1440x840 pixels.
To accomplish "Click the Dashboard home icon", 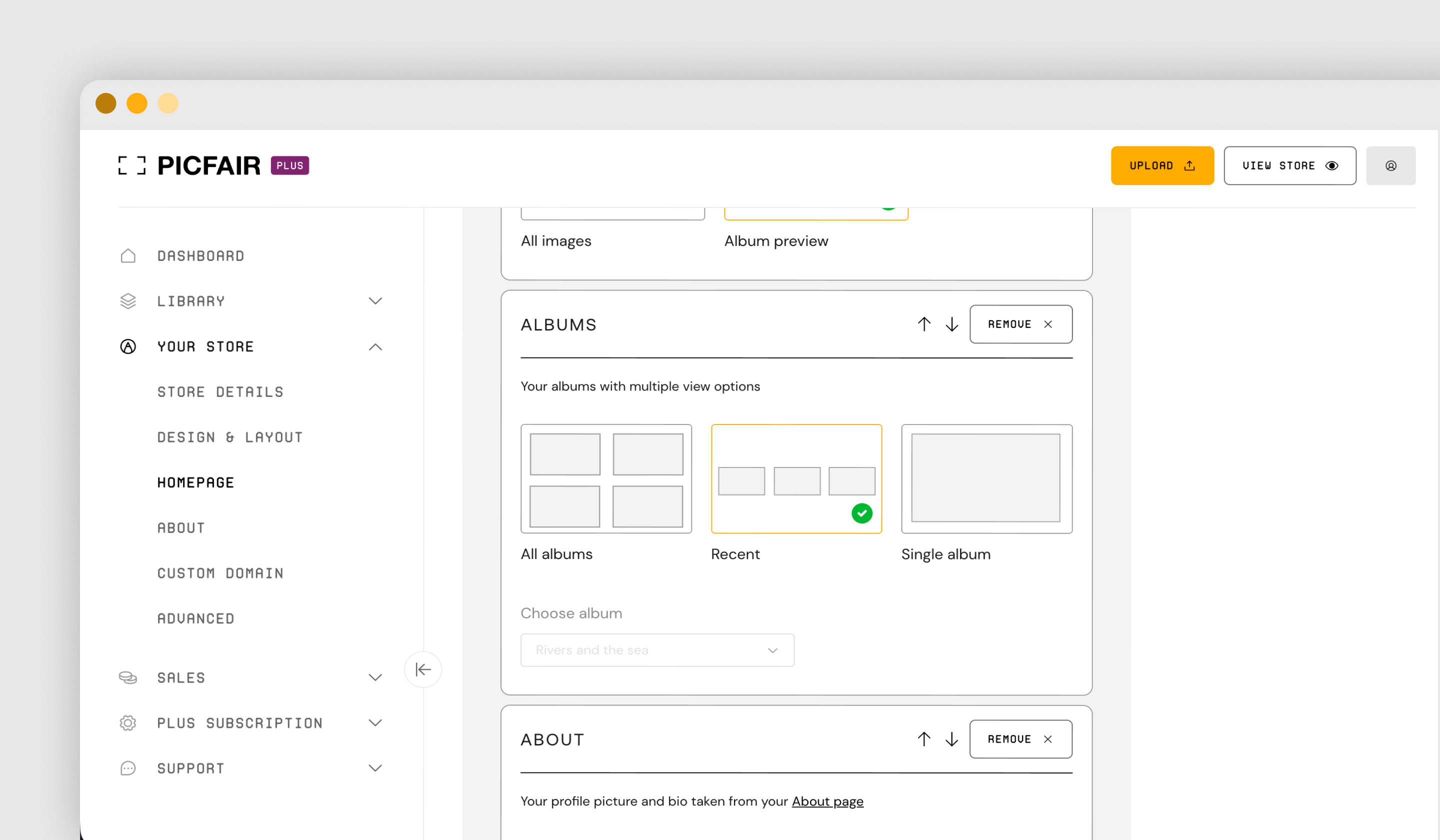I will (128, 255).
